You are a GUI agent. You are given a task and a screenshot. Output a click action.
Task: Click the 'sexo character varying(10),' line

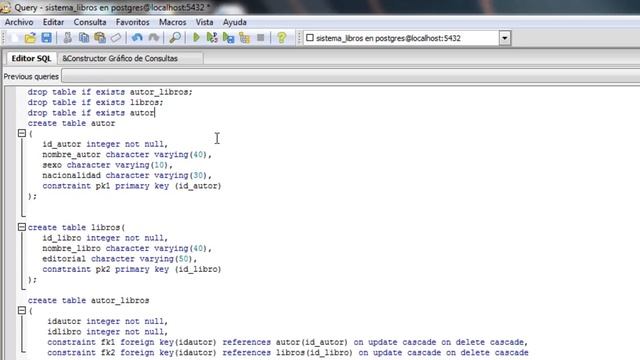click(x=107, y=165)
